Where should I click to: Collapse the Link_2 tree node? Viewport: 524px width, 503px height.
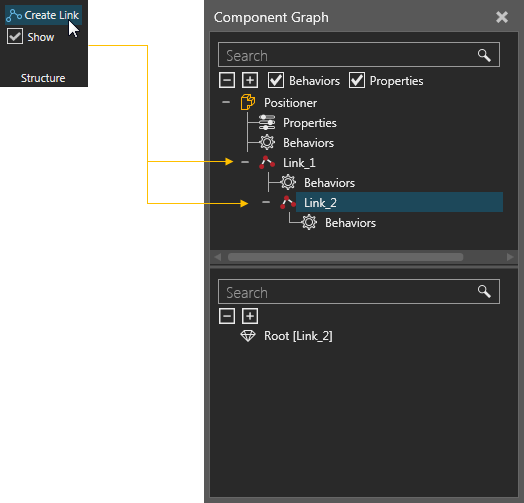pos(266,202)
